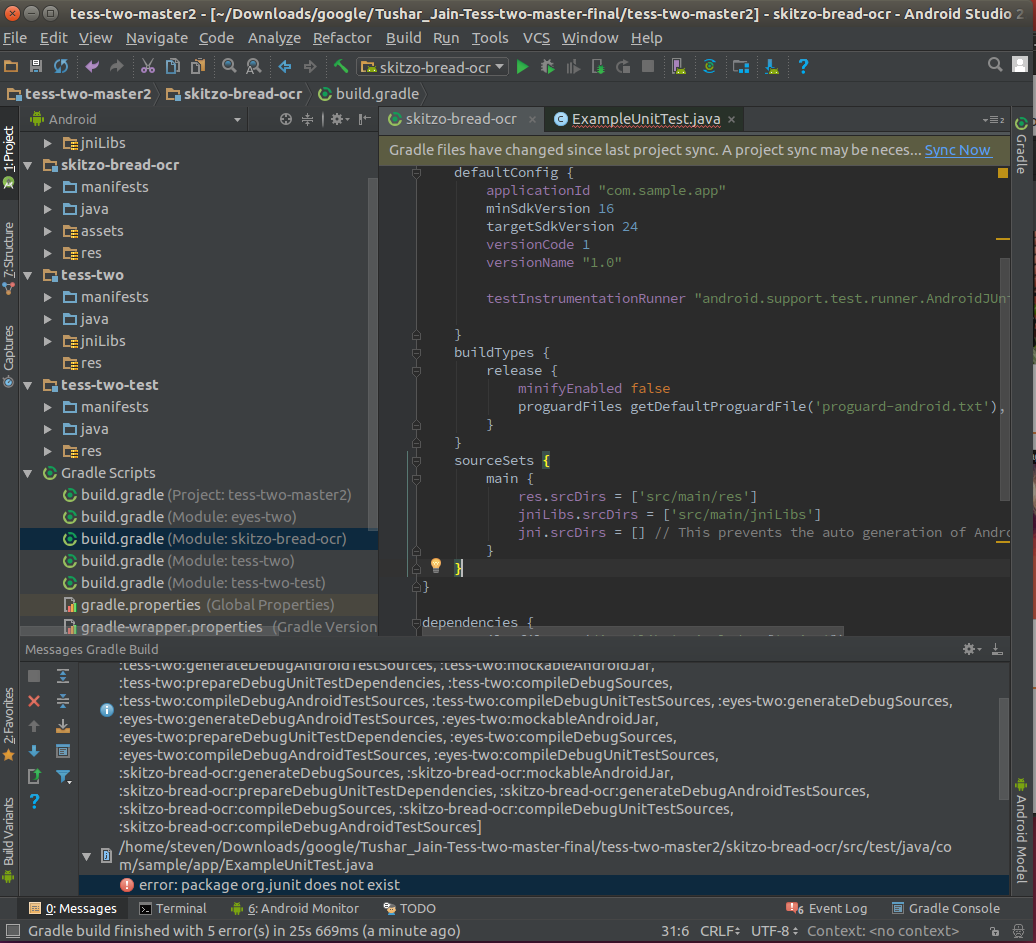Start debugging with the bug icon

click(x=547, y=66)
